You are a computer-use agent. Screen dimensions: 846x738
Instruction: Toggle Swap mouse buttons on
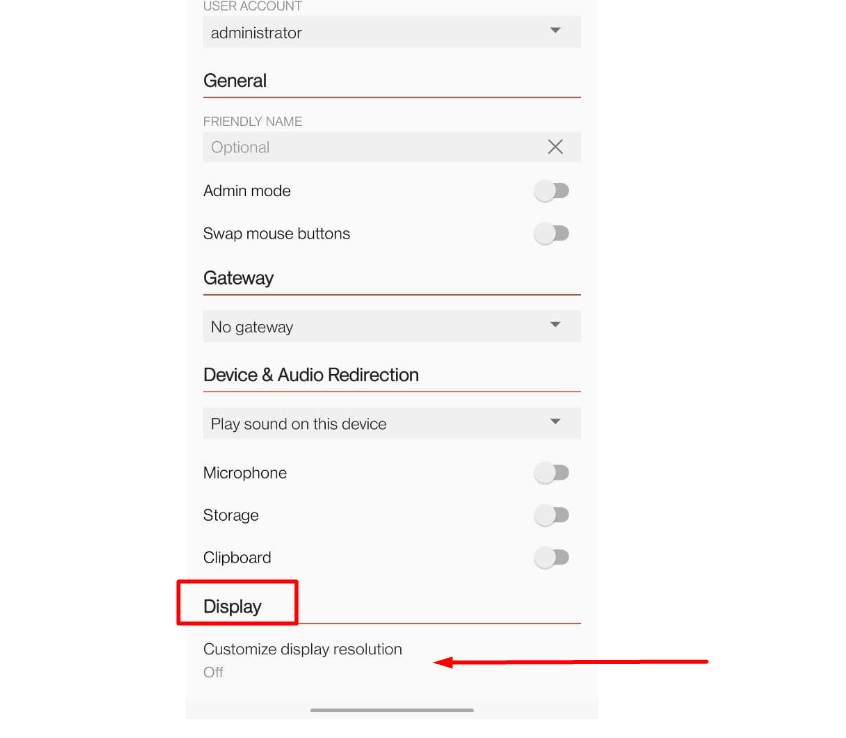click(551, 233)
